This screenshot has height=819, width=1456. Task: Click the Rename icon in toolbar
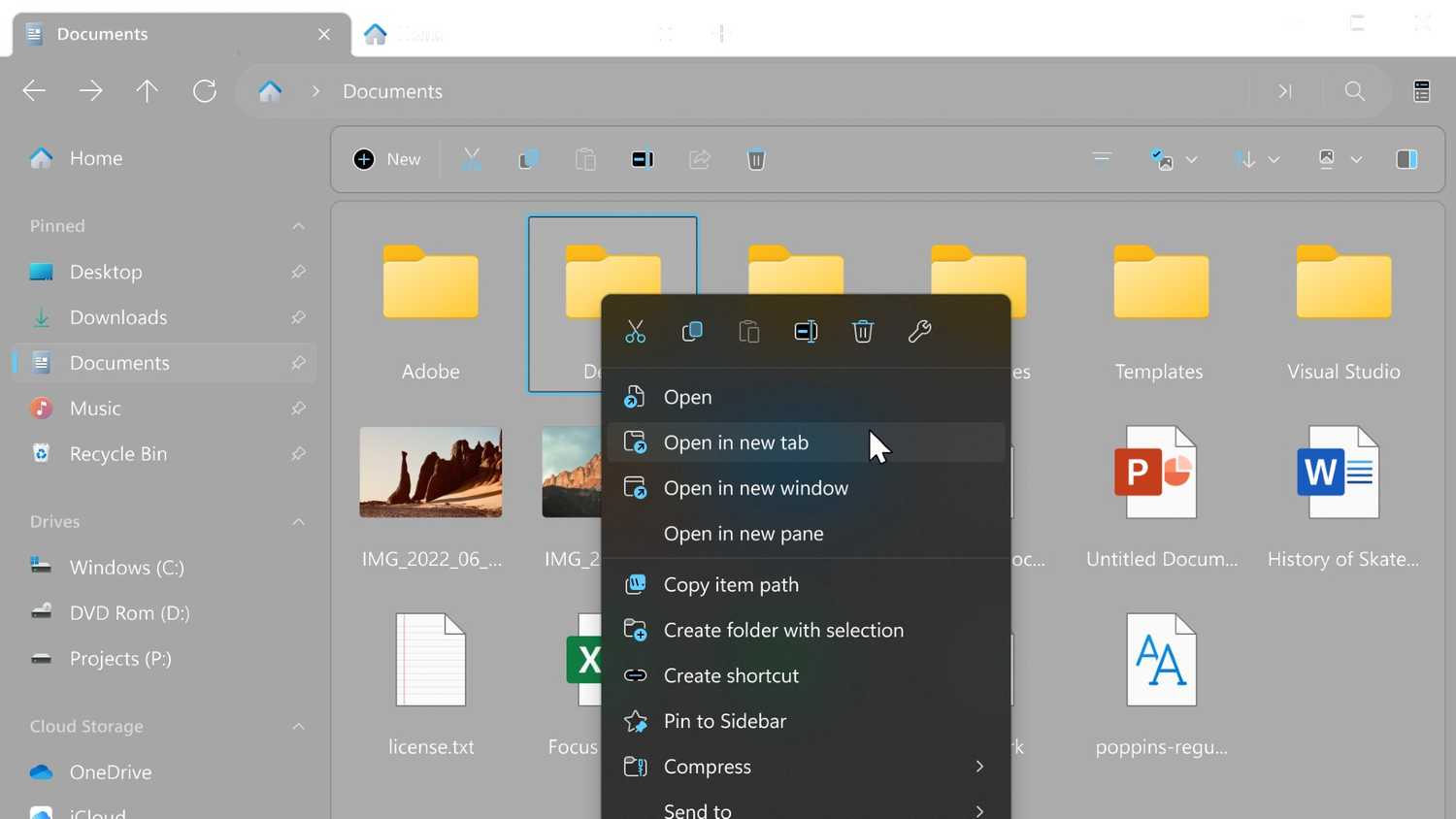(x=643, y=159)
